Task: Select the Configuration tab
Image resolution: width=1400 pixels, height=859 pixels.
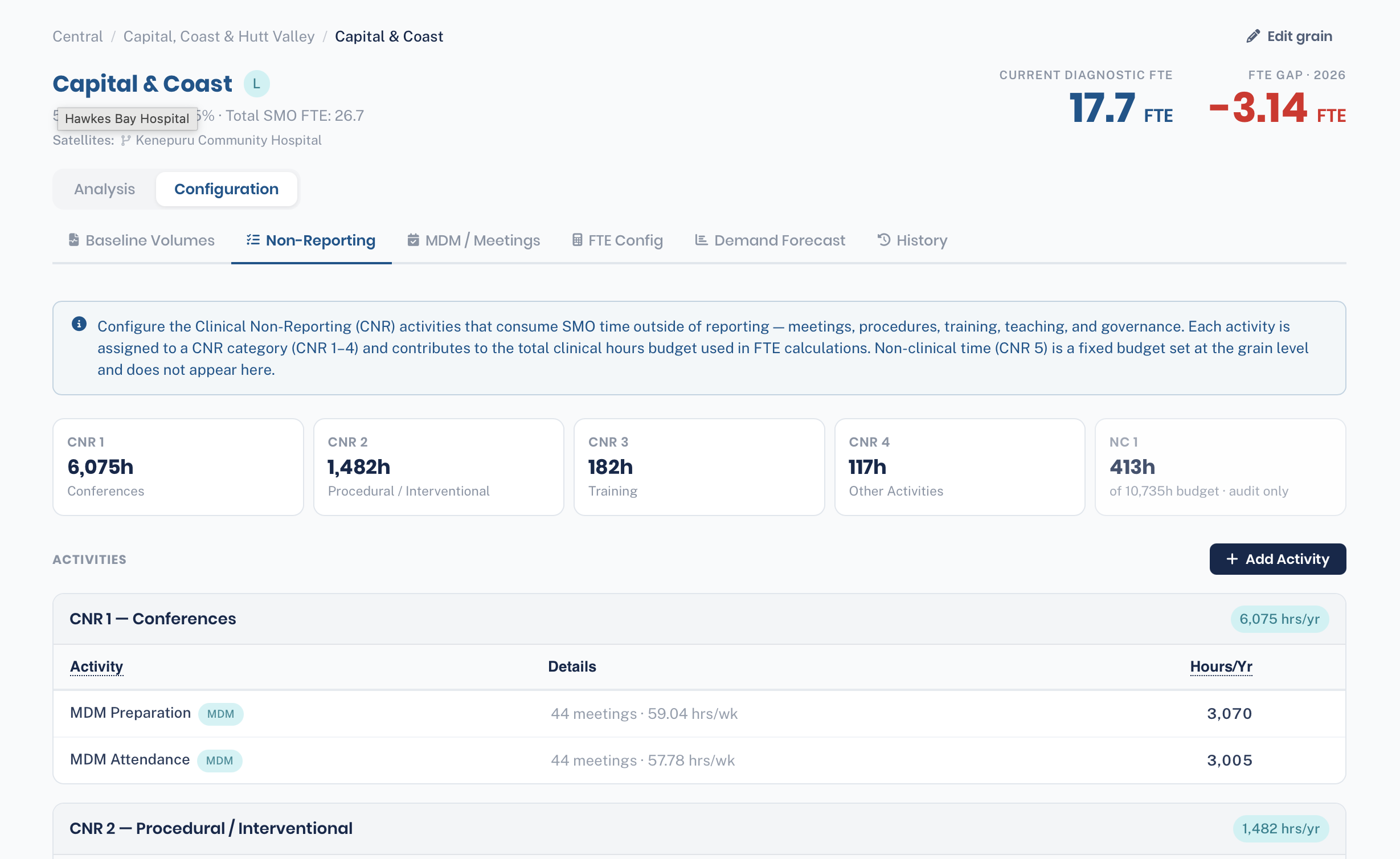Action: pos(227,189)
